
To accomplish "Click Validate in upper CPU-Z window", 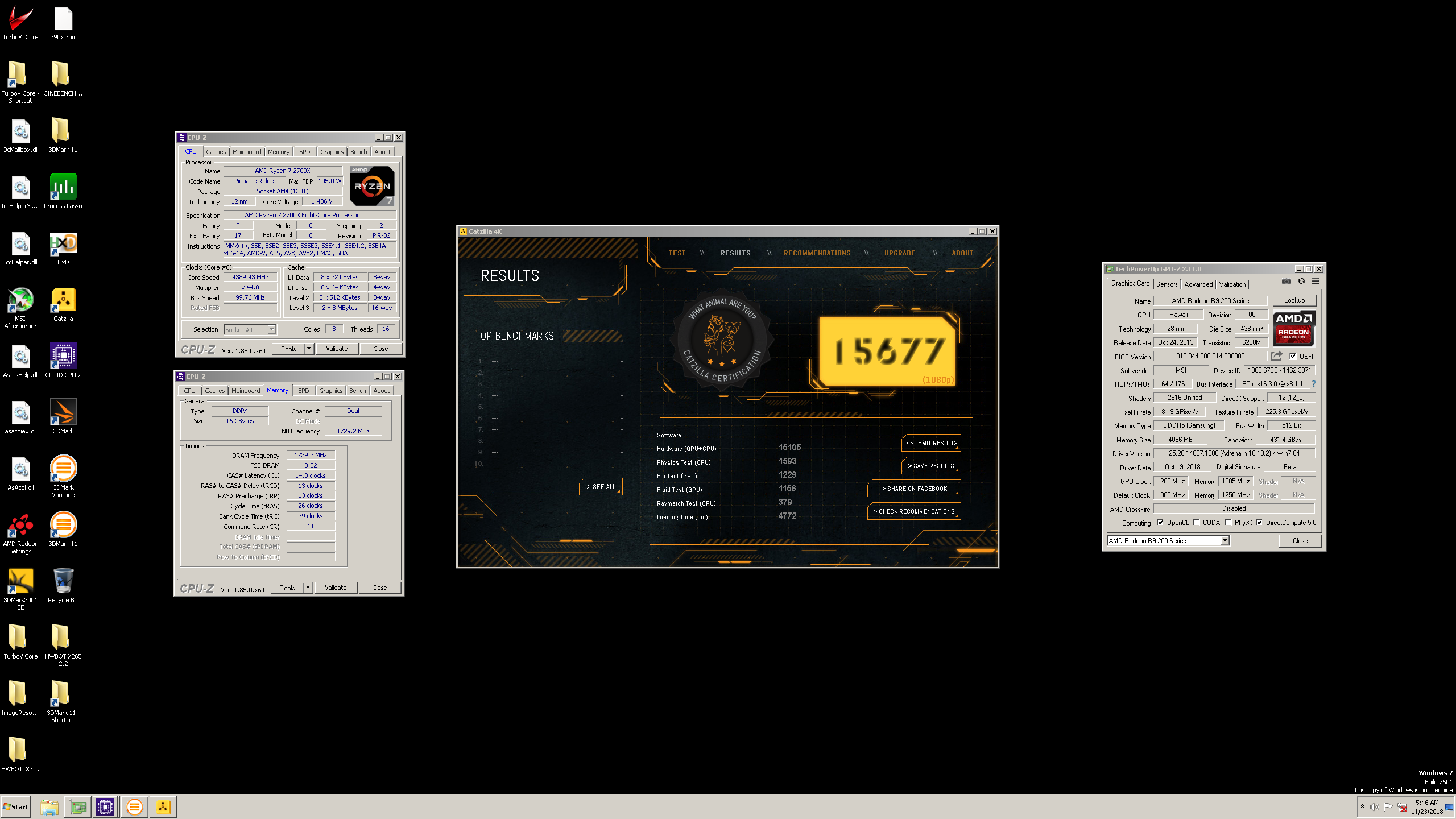I will 337,349.
